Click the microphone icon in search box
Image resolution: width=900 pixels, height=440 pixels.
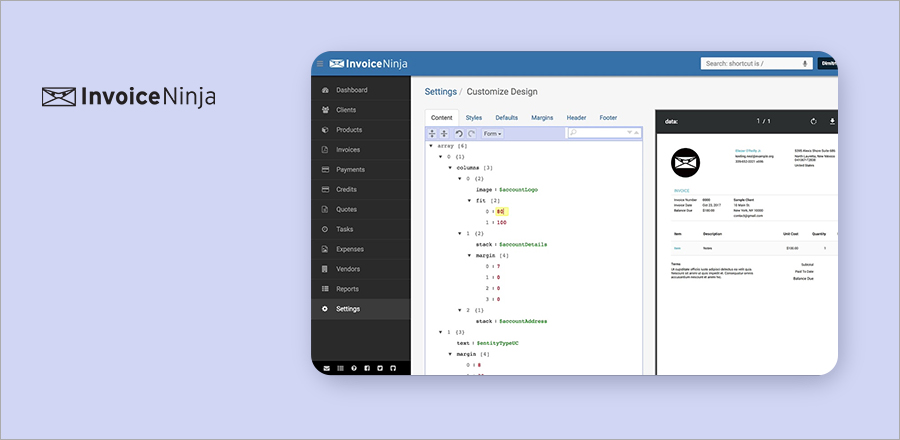[805, 64]
